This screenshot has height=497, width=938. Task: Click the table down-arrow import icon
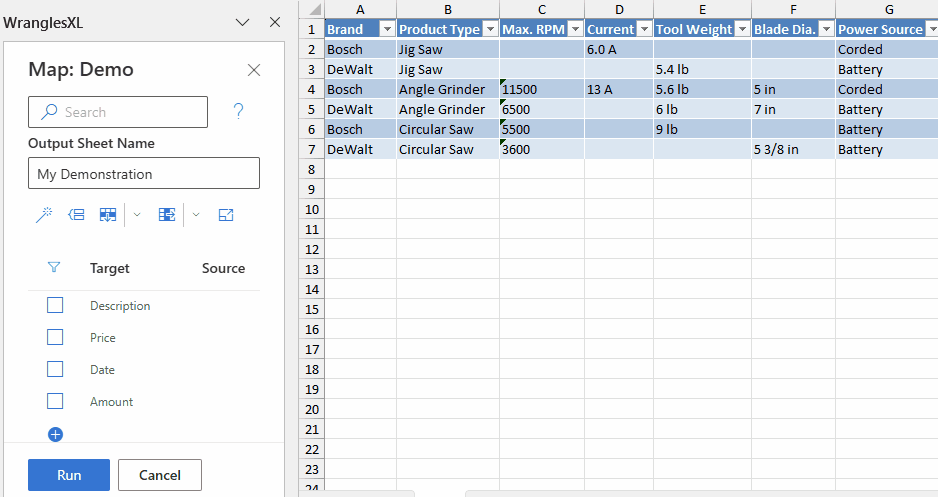(108, 214)
